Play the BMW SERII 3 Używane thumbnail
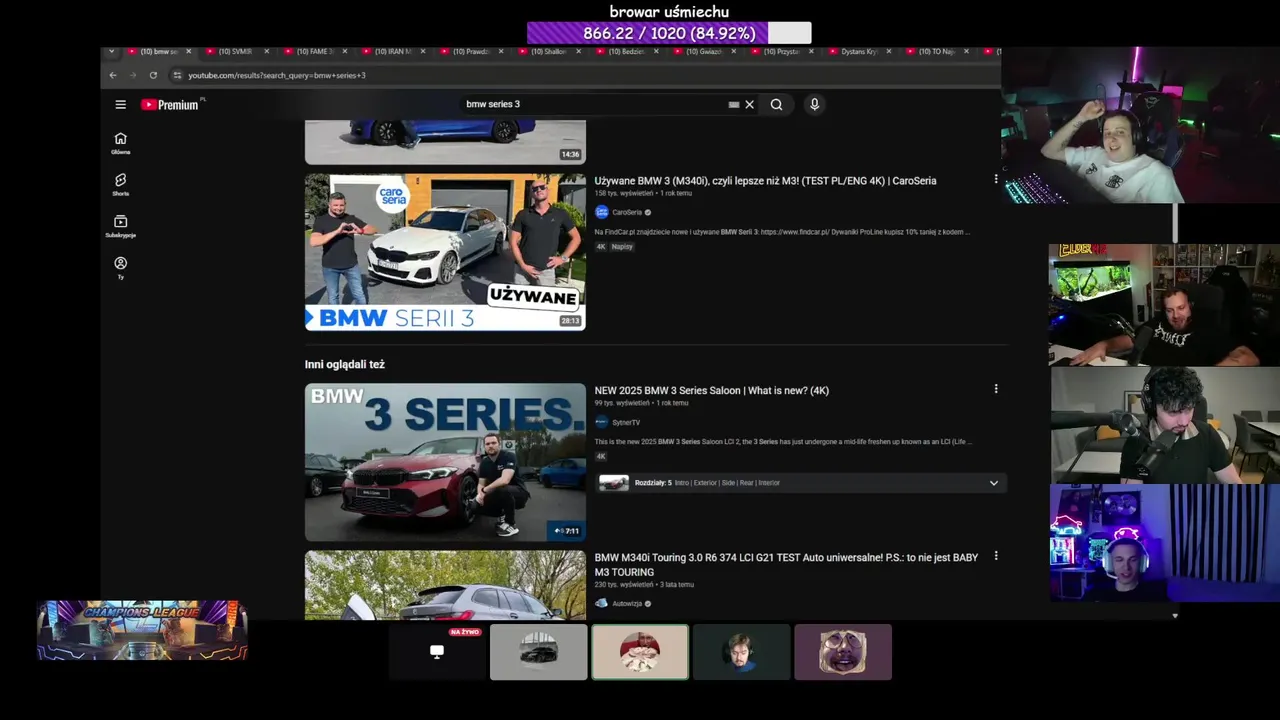 tap(445, 252)
